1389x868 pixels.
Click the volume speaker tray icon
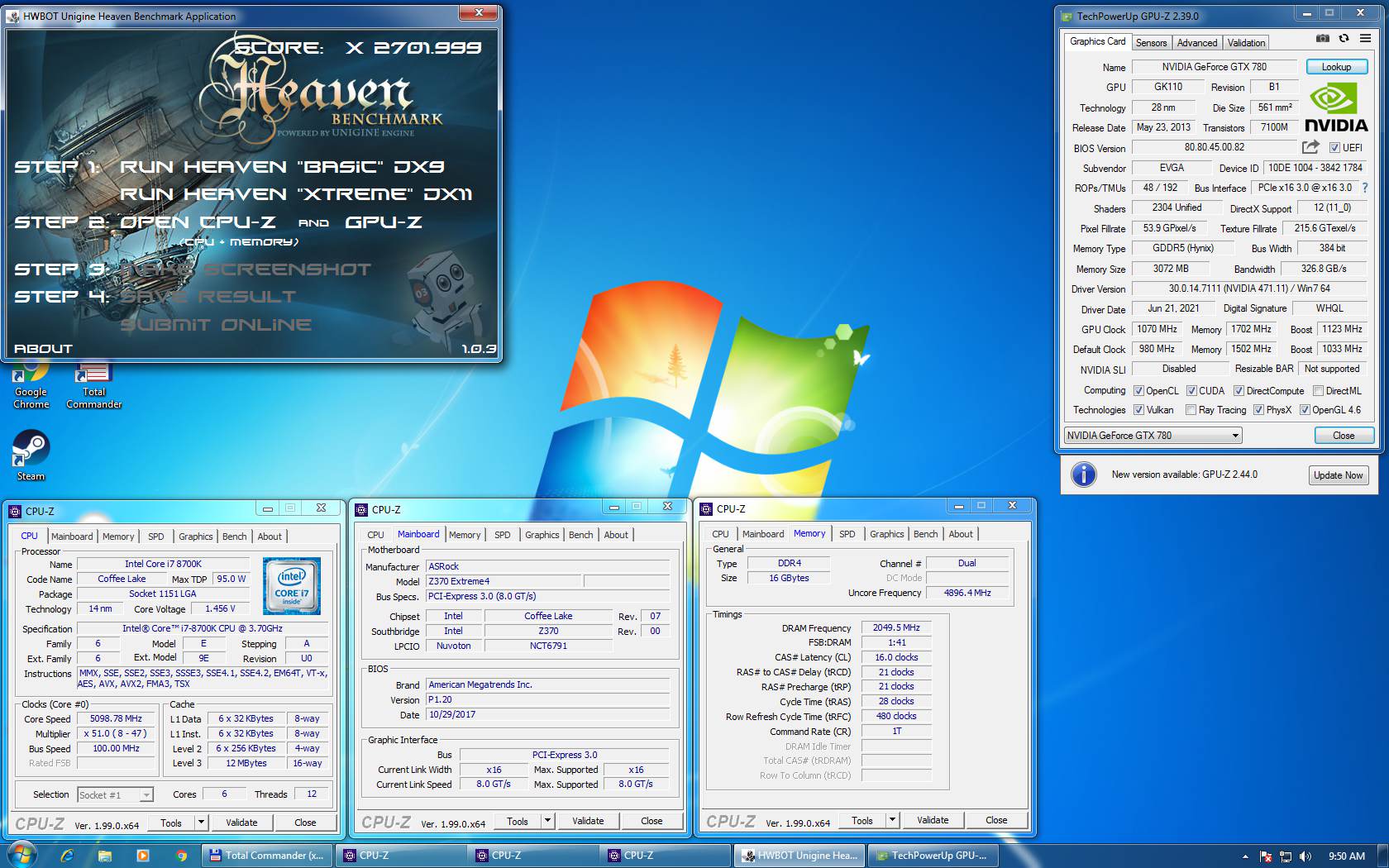[1305, 856]
